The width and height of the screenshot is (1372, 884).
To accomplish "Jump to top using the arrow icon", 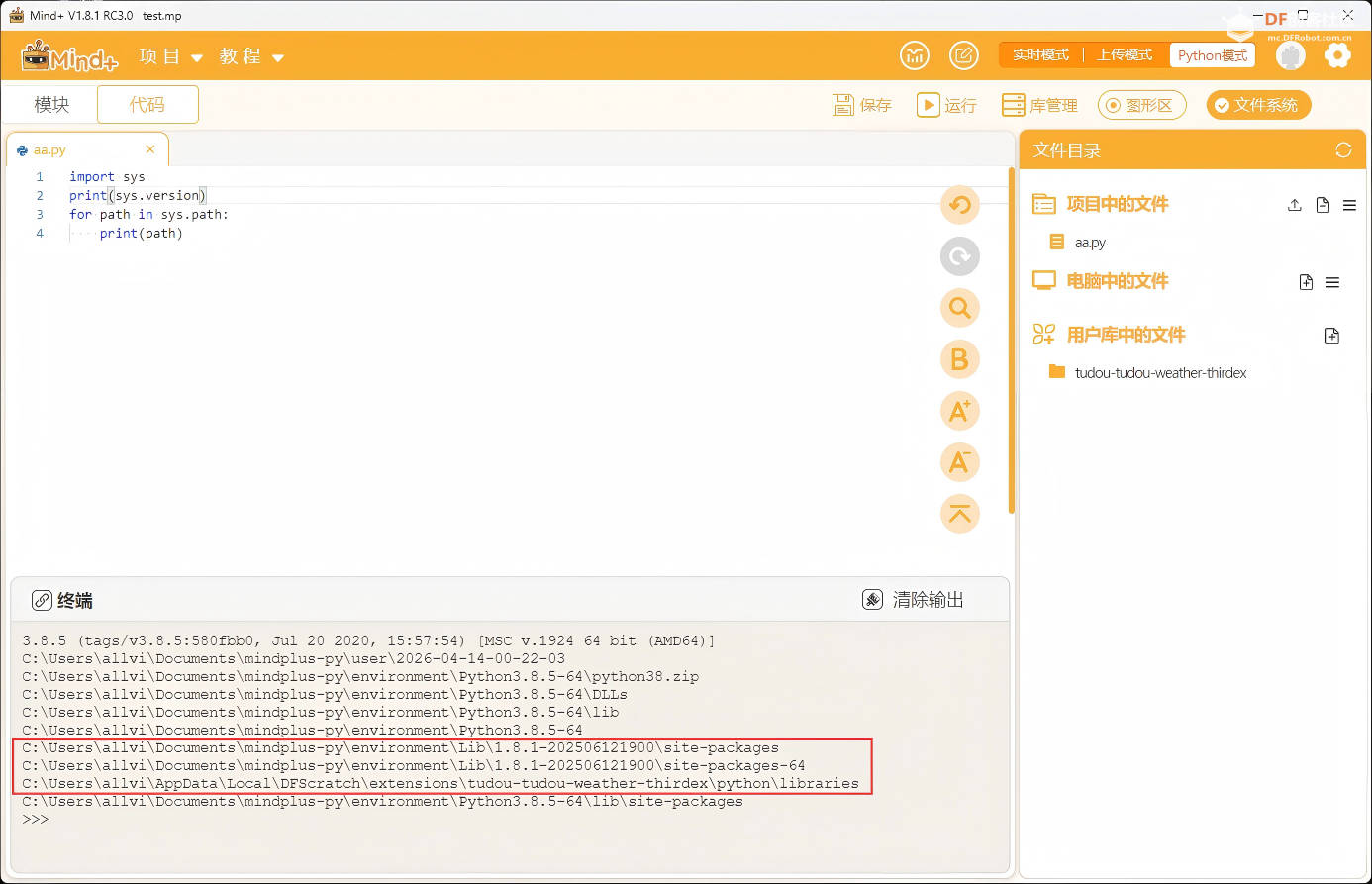I will pos(959,514).
